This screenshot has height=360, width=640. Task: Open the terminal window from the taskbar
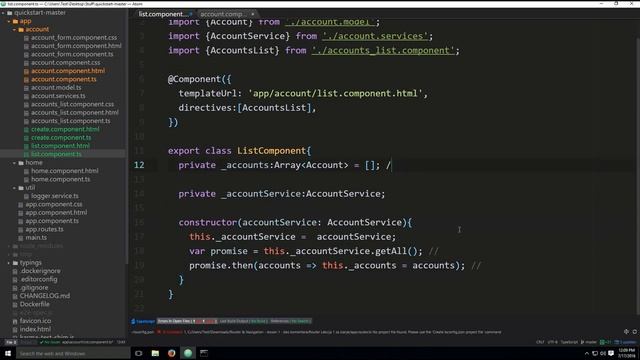(x=204, y=353)
